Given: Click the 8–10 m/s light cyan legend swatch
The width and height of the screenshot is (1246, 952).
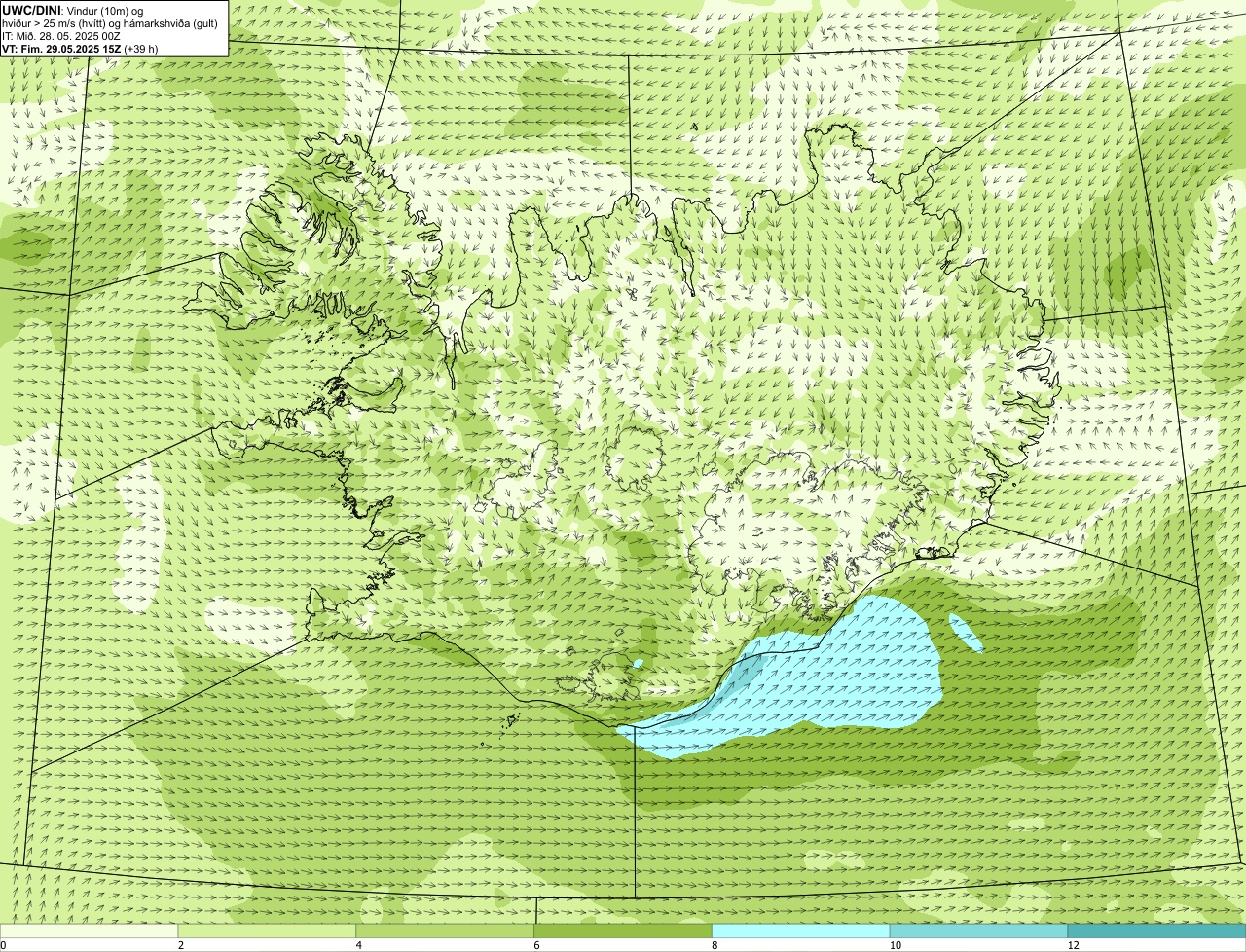Looking at the screenshot, I should tap(801, 931).
